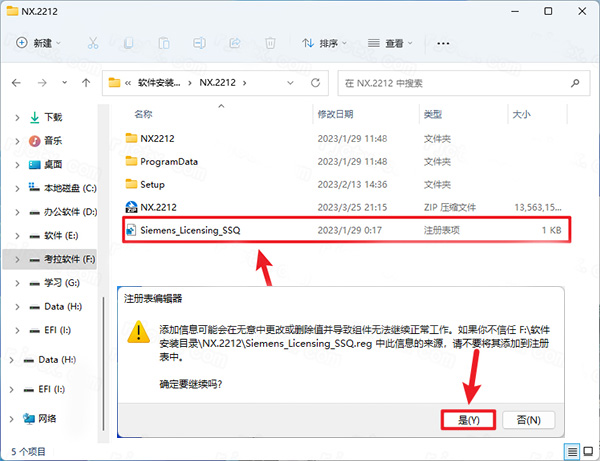This screenshot has width=600, height=461.
Task: Click the Siemens_Licensing_SSQ reg file icon
Action: click(x=131, y=230)
